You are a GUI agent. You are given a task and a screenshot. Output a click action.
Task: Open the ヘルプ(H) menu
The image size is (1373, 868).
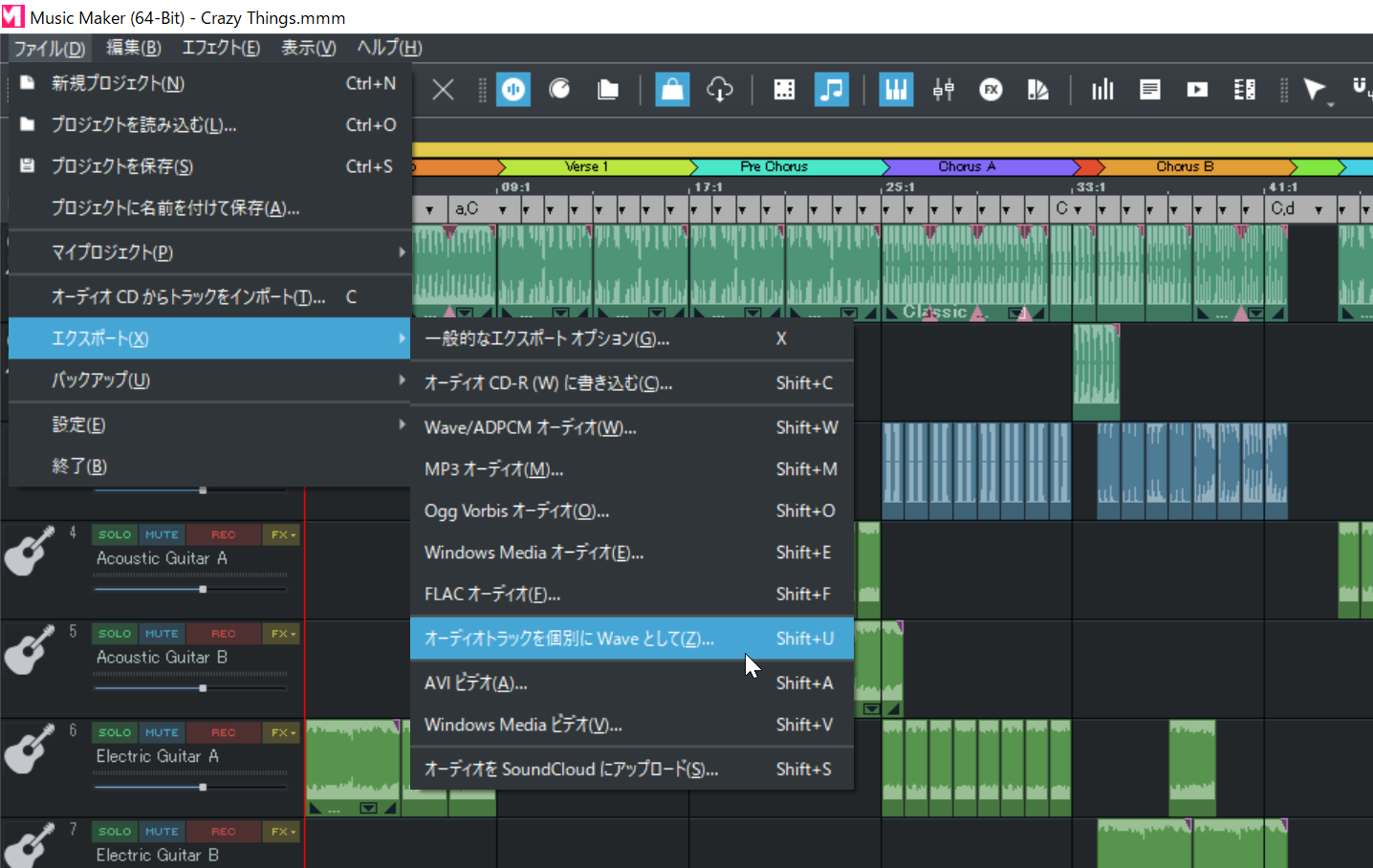(389, 48)
